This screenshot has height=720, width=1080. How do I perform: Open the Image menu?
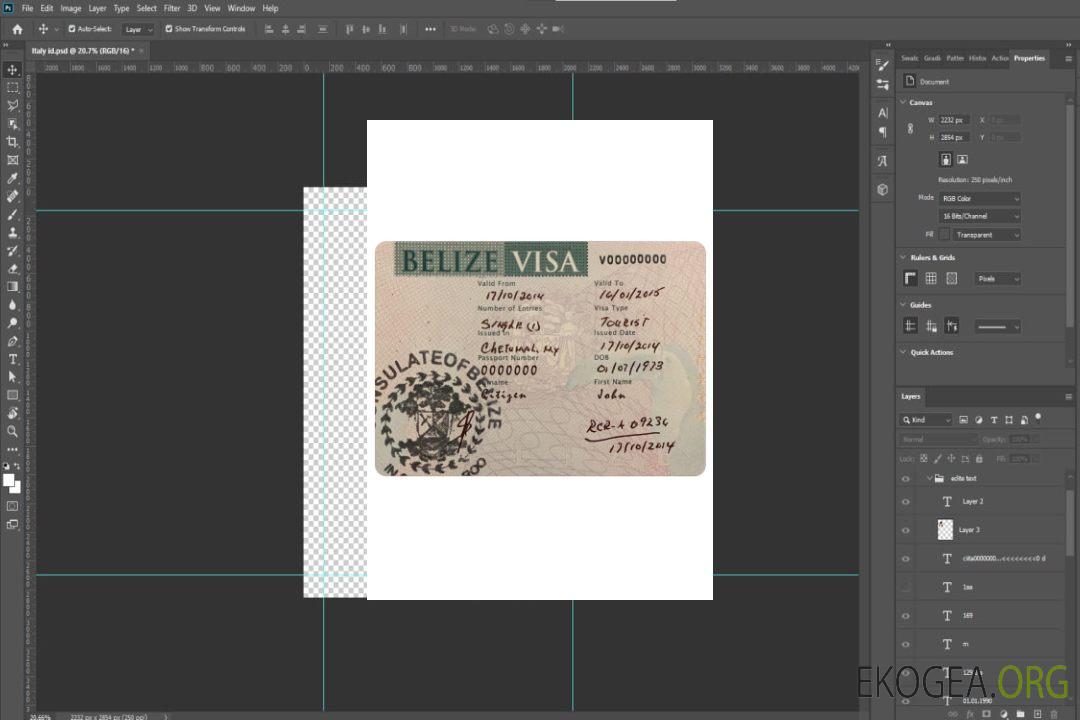pos(70,8)
